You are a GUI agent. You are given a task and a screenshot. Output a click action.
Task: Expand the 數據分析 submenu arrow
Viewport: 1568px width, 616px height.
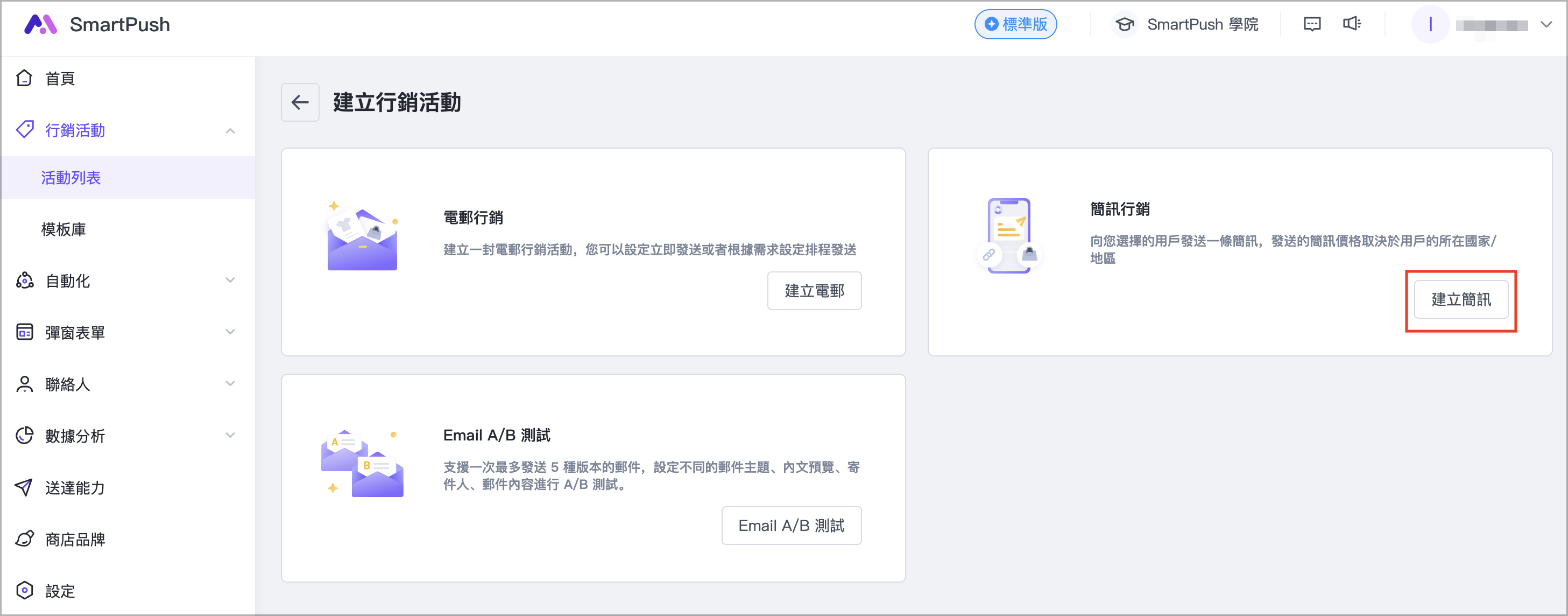pos(230,436)
